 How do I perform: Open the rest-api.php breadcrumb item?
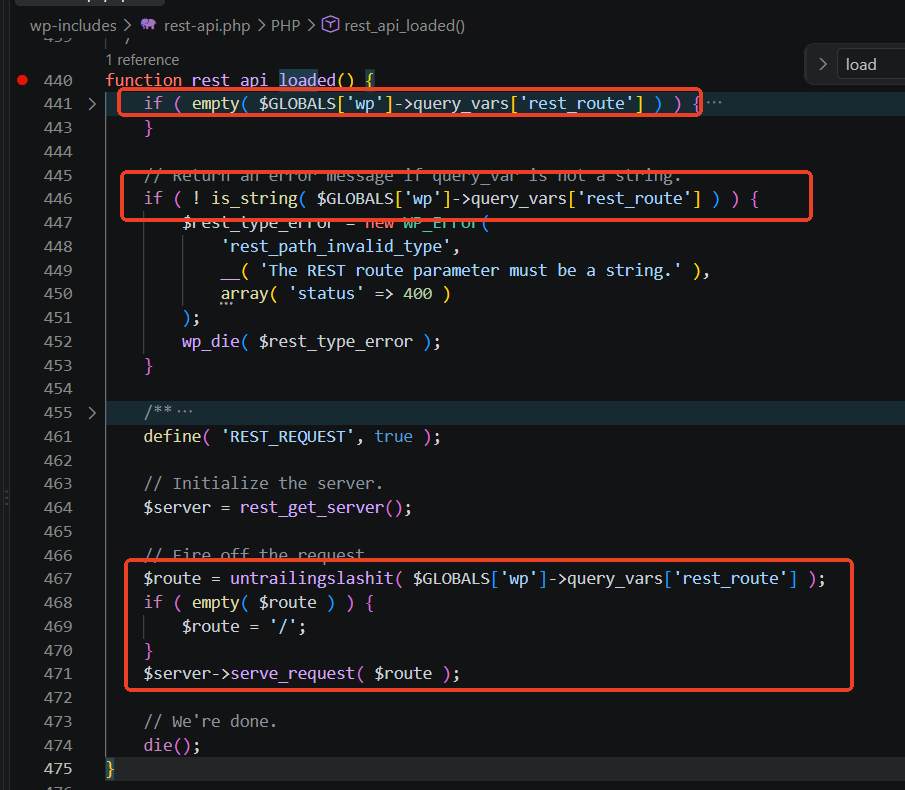point(207,26)
